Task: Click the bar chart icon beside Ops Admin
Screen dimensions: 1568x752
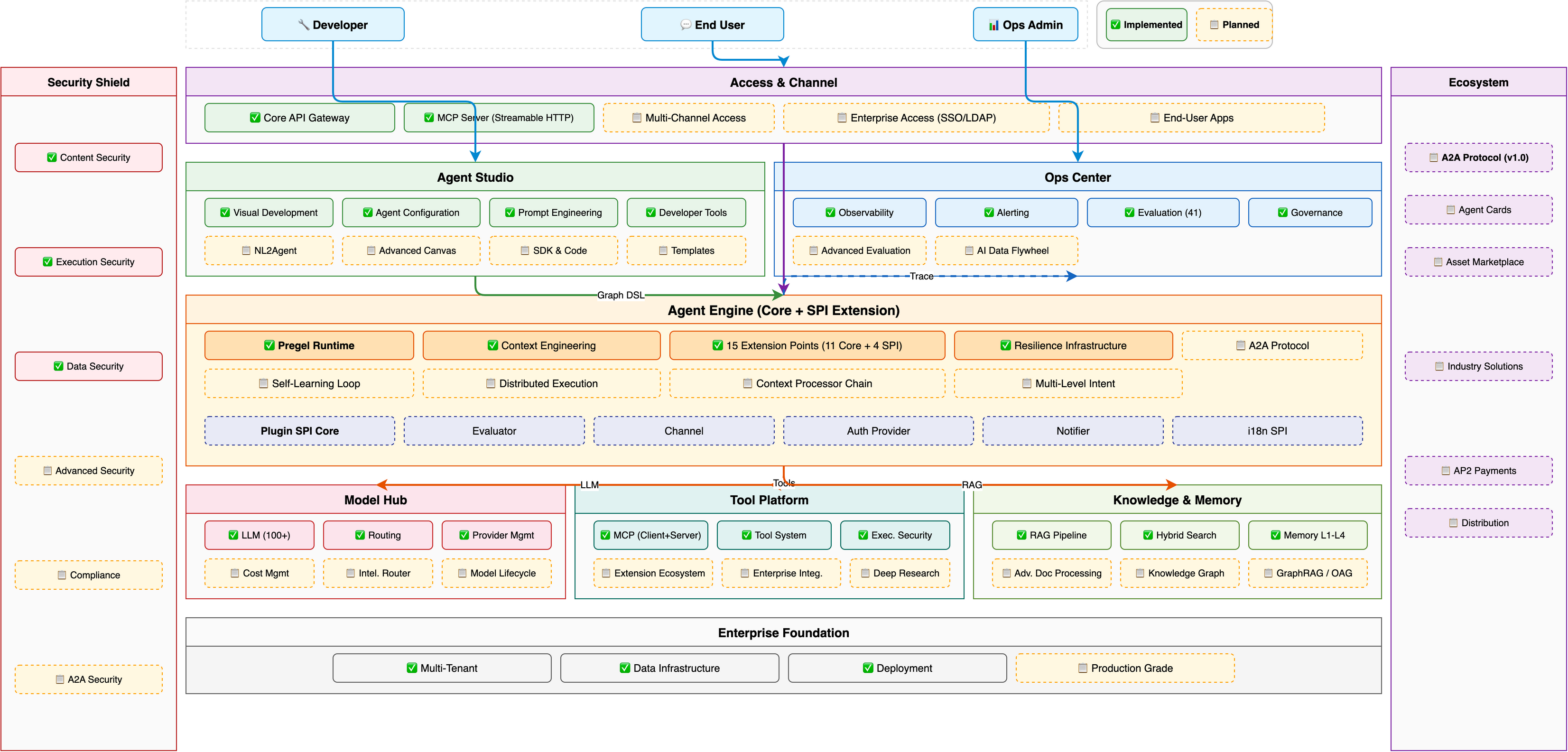Action: pyautogui.click(x=994, y=25)
